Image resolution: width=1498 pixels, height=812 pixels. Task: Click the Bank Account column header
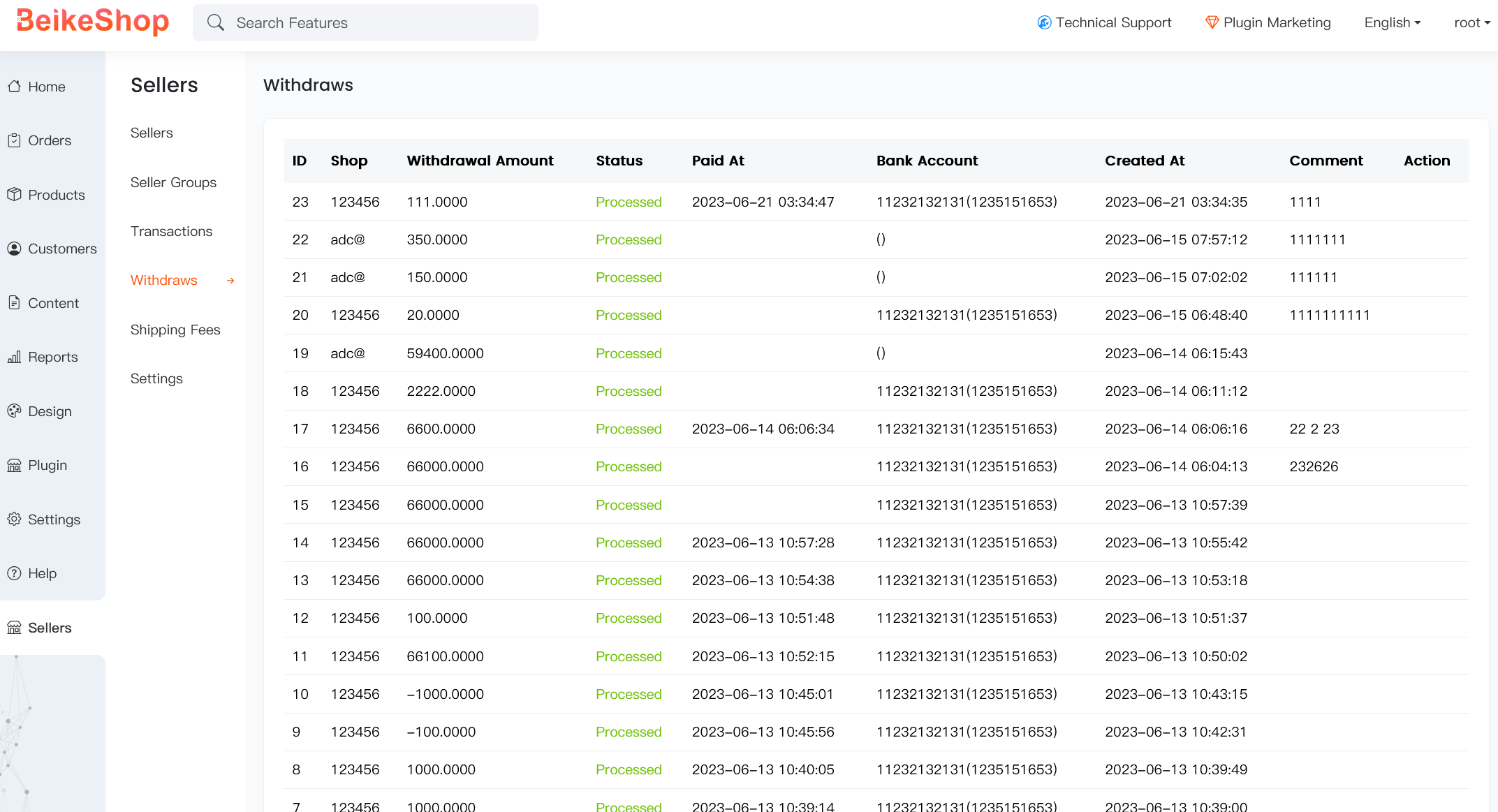pos(927,161)
